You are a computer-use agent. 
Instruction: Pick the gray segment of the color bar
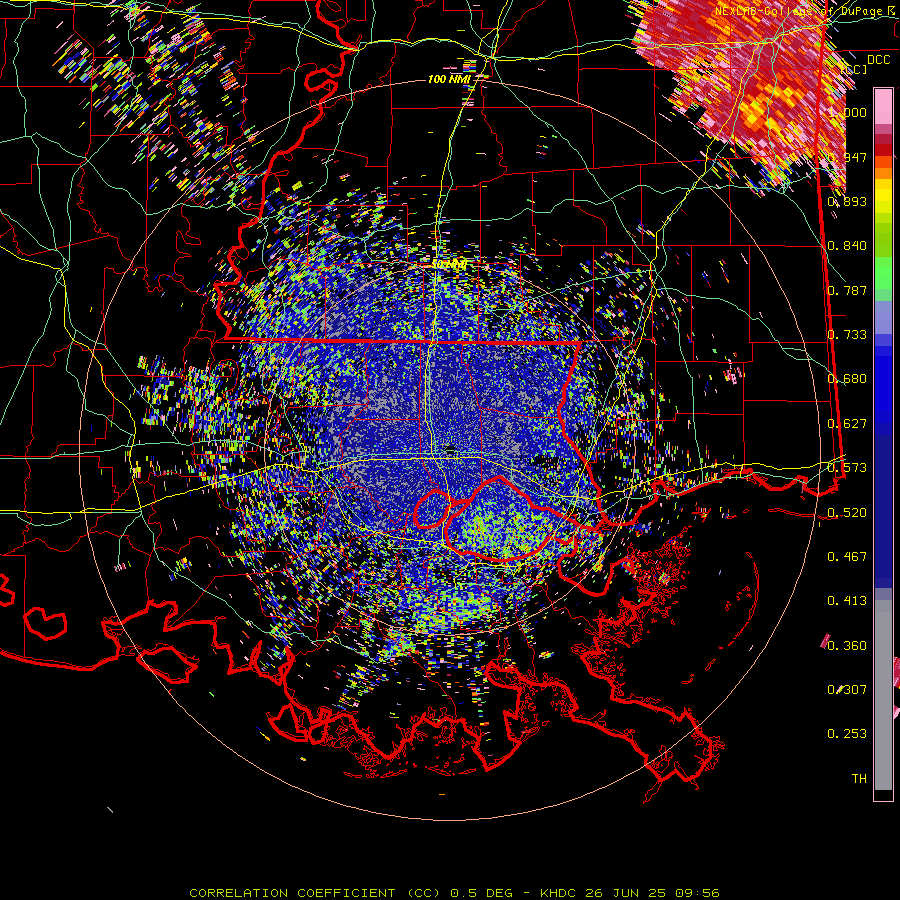[x=883, y=697]
